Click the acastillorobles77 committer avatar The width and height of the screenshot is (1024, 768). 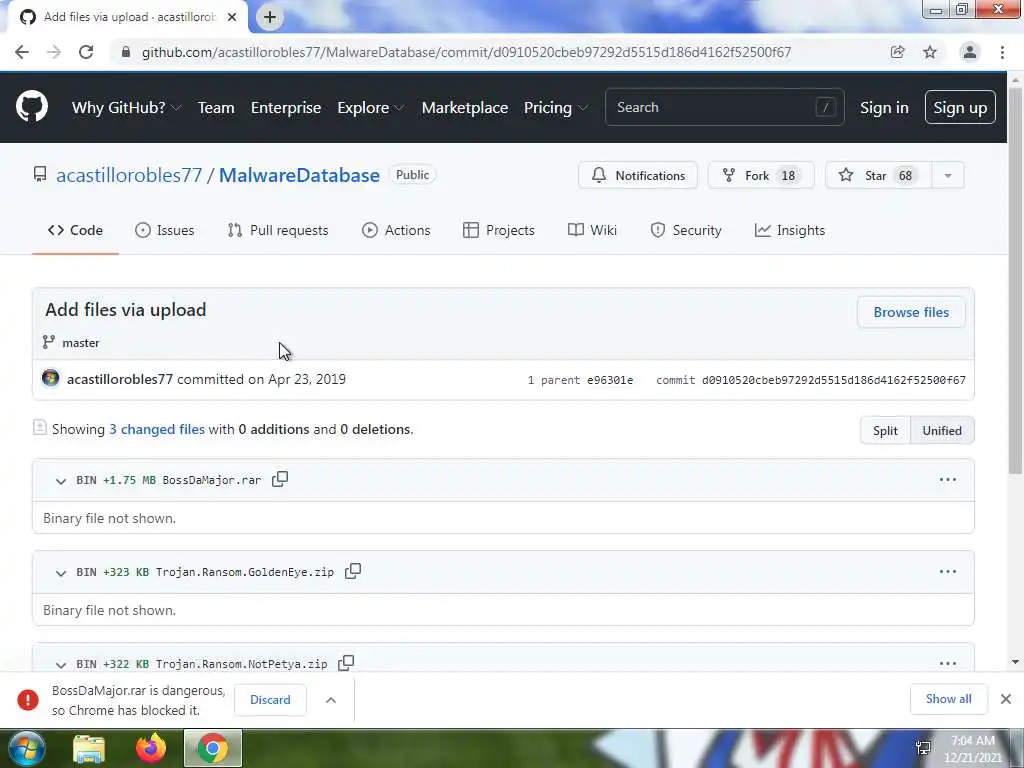click(x=50, y=378)
